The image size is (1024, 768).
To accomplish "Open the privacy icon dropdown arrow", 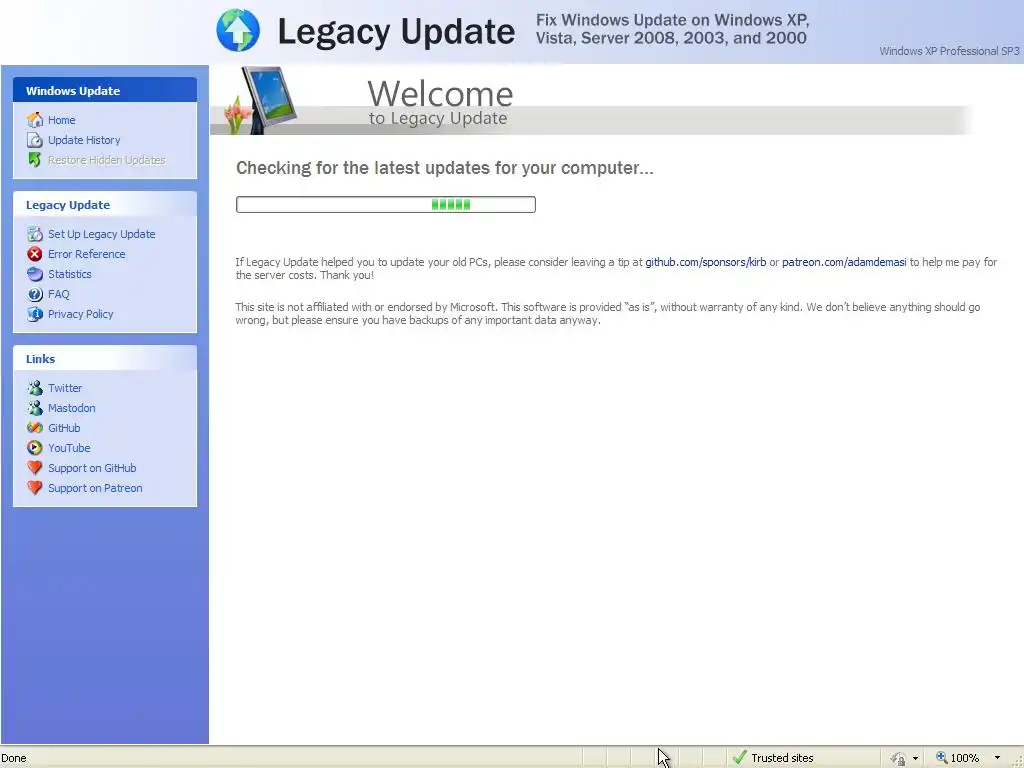I will [915, 758].
